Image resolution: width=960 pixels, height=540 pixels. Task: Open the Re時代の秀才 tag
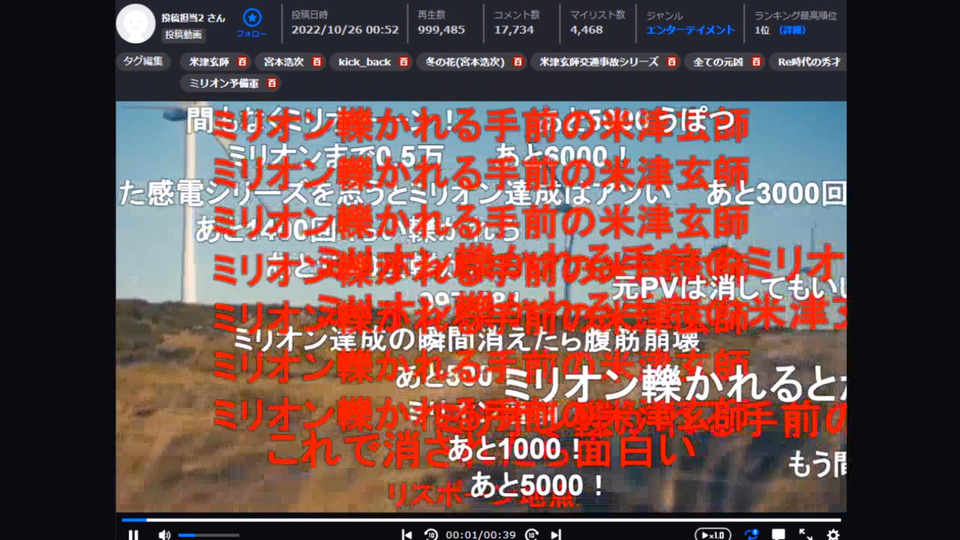pyautogui.click(x=809, y=62)
